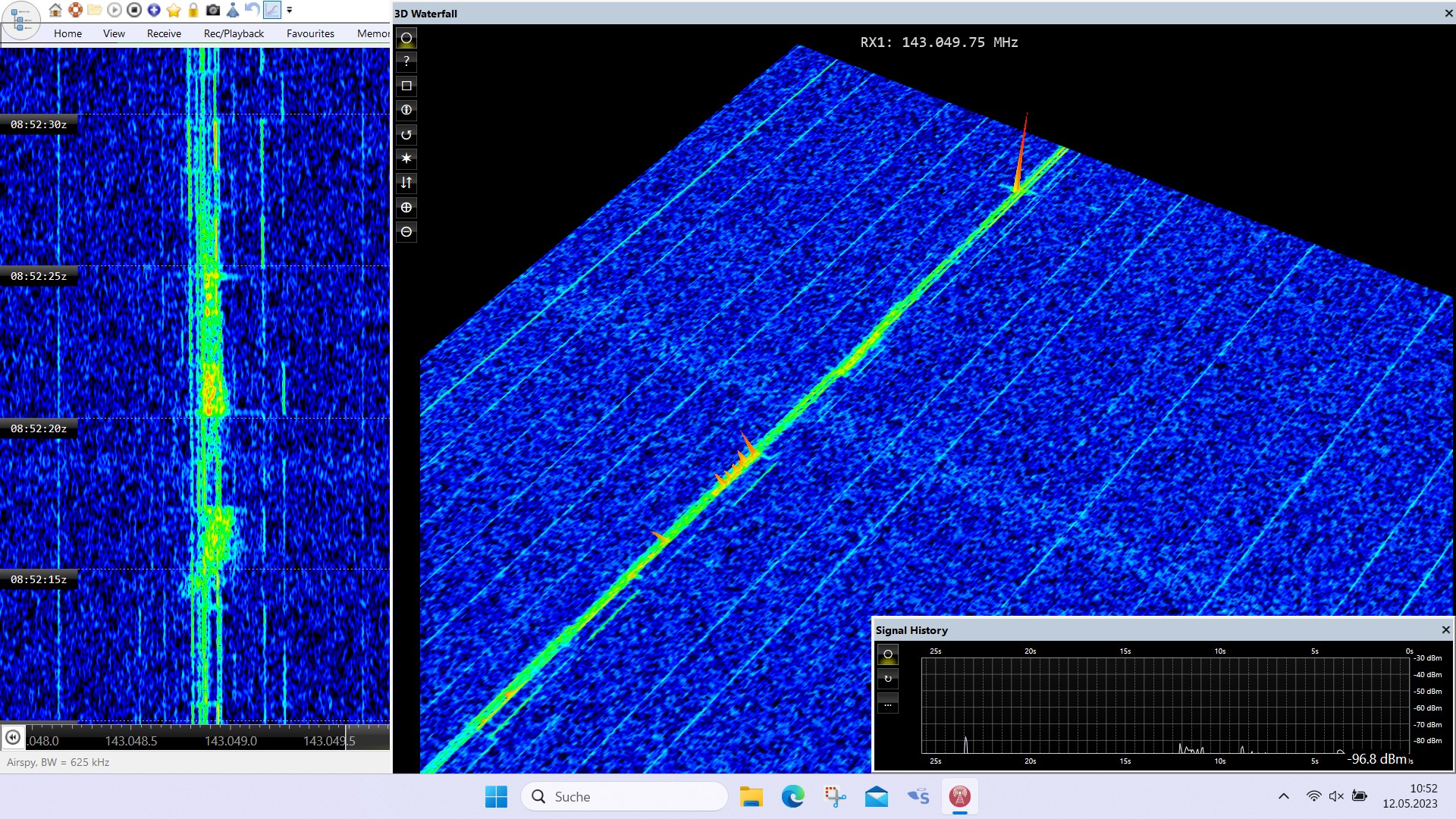This screenshot has width=1456, height=819.
Task: Click the battery status tray icon
Action: coord(1360,796)
